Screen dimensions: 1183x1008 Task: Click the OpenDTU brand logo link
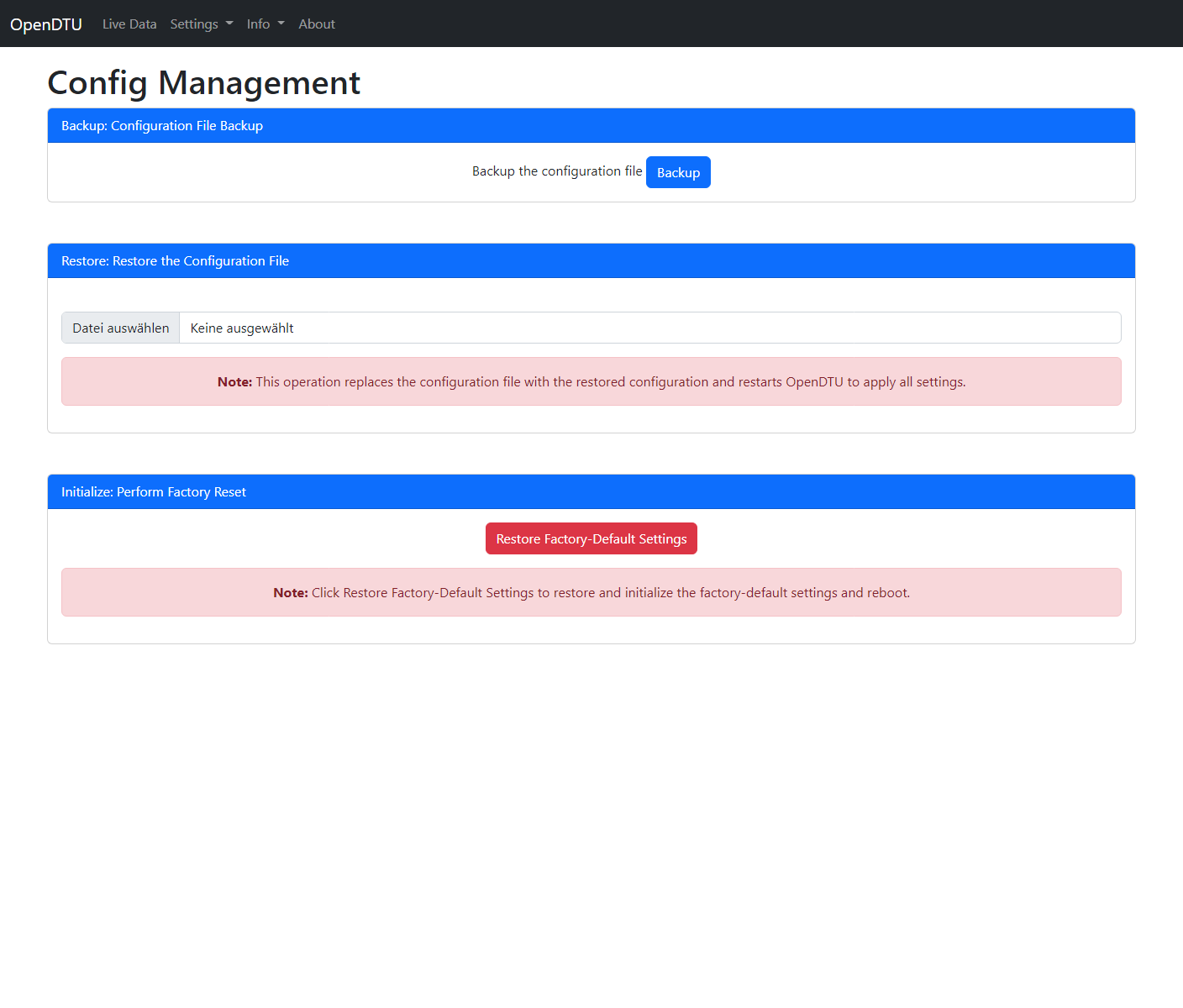(x=46, y=24)
